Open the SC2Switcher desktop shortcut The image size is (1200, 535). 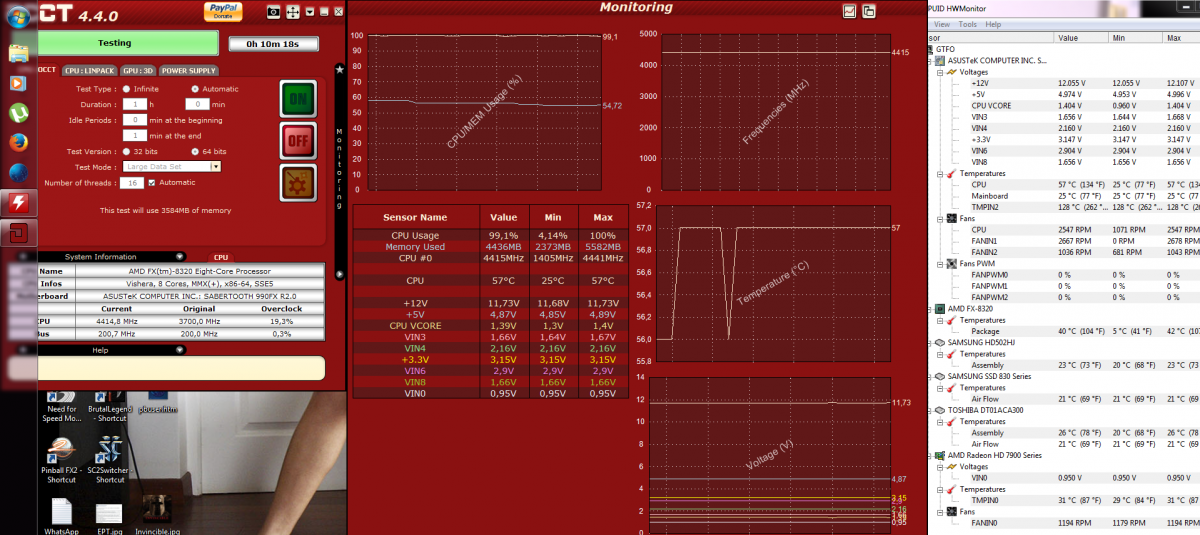tap(110, 459)
